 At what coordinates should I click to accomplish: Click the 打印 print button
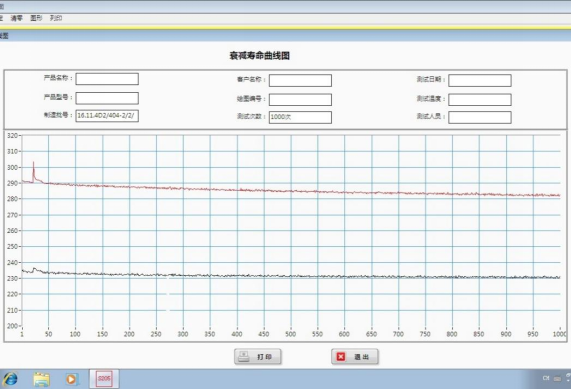point(258,357)
